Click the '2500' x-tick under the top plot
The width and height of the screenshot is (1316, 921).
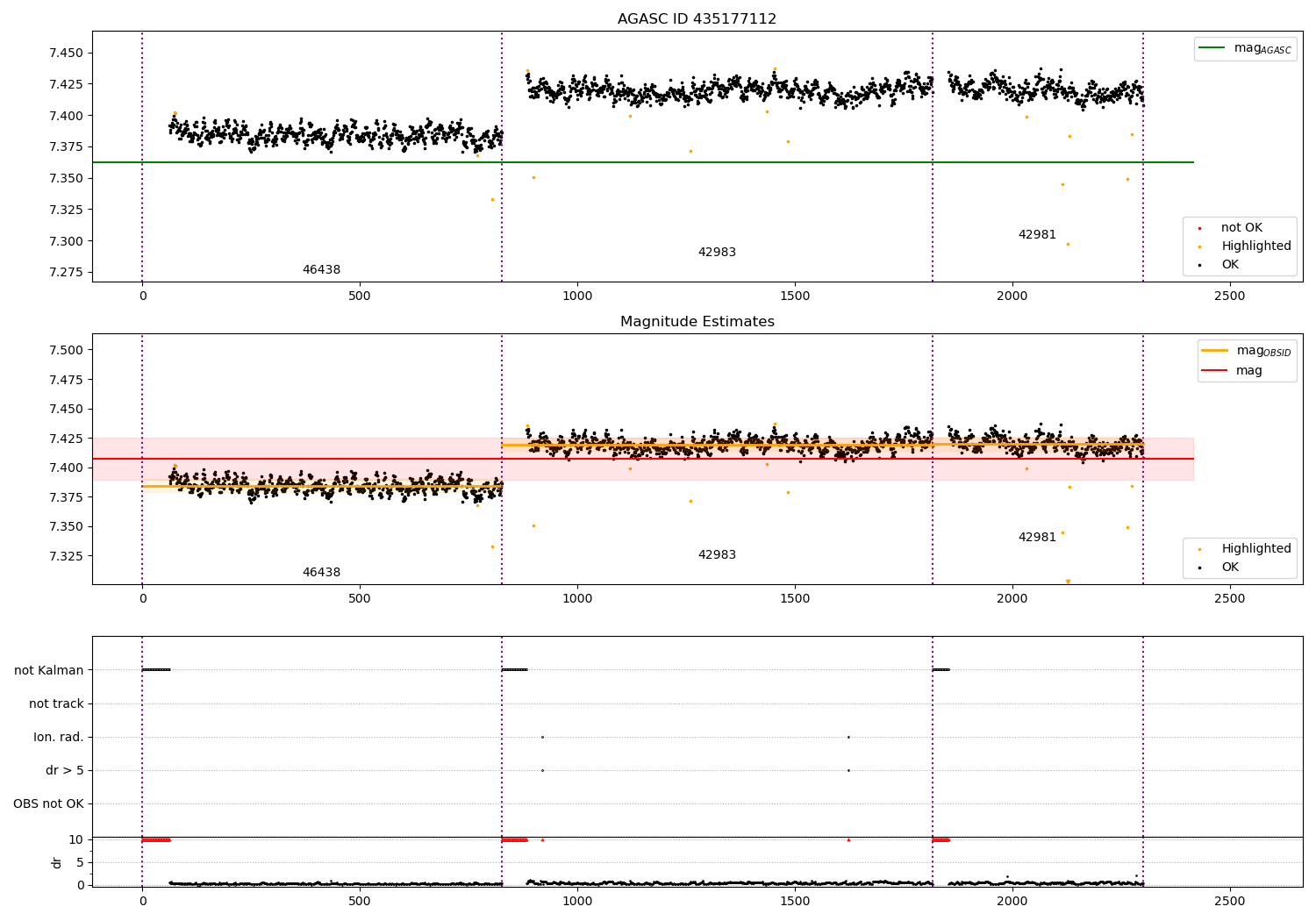tap(1229, 296)
